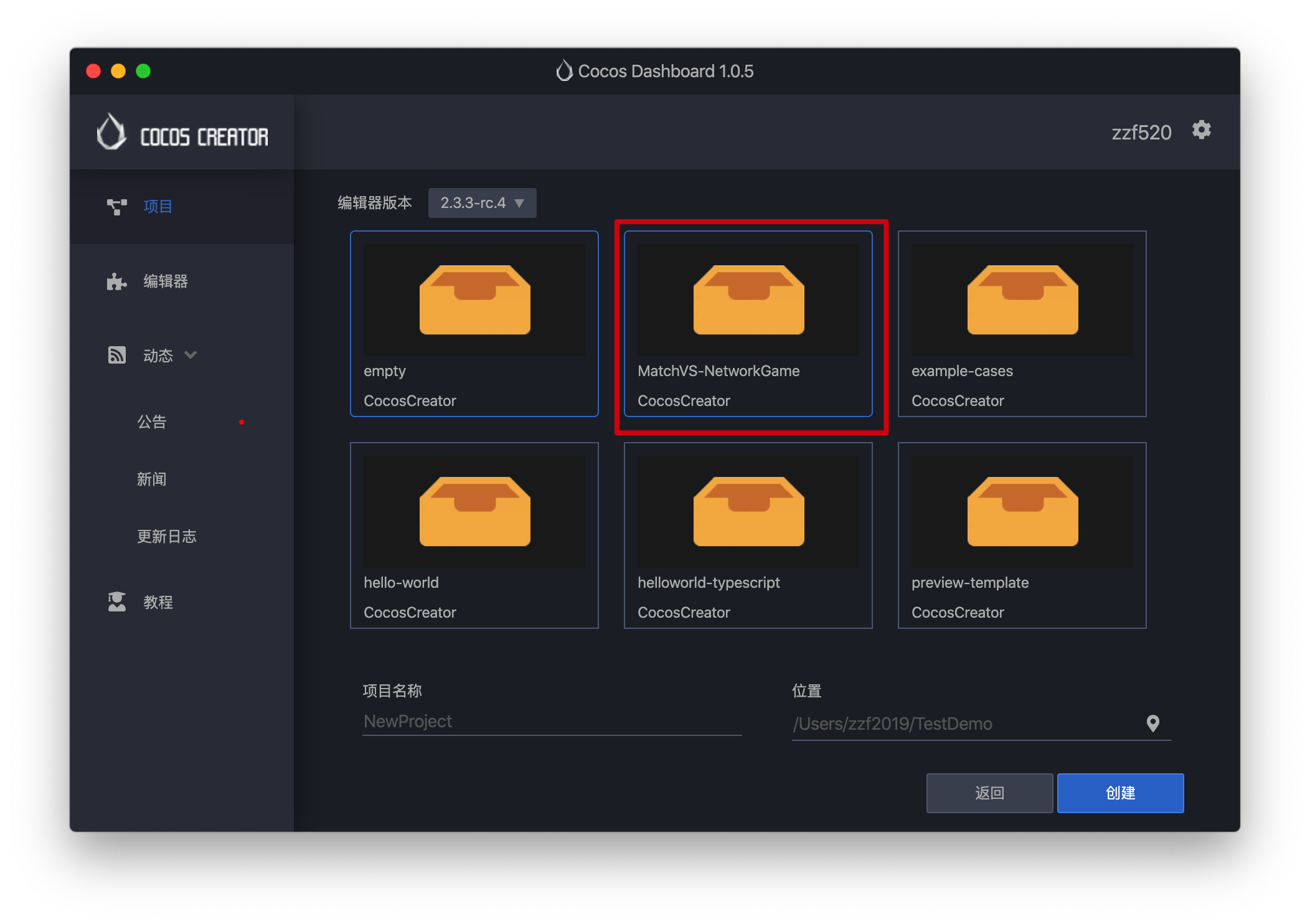The image size is (1310, 924).
Task: Select the MatchVS-NetworkGame template
Action: (x=748, y=324)
